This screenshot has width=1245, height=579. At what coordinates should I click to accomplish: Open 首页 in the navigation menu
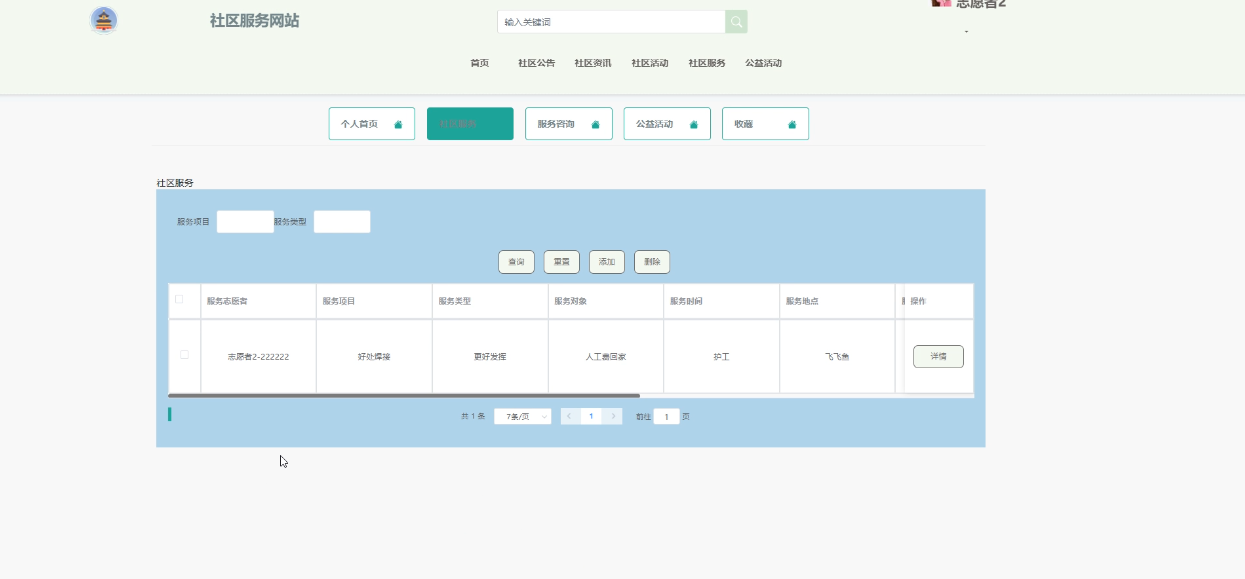(480, 63)
